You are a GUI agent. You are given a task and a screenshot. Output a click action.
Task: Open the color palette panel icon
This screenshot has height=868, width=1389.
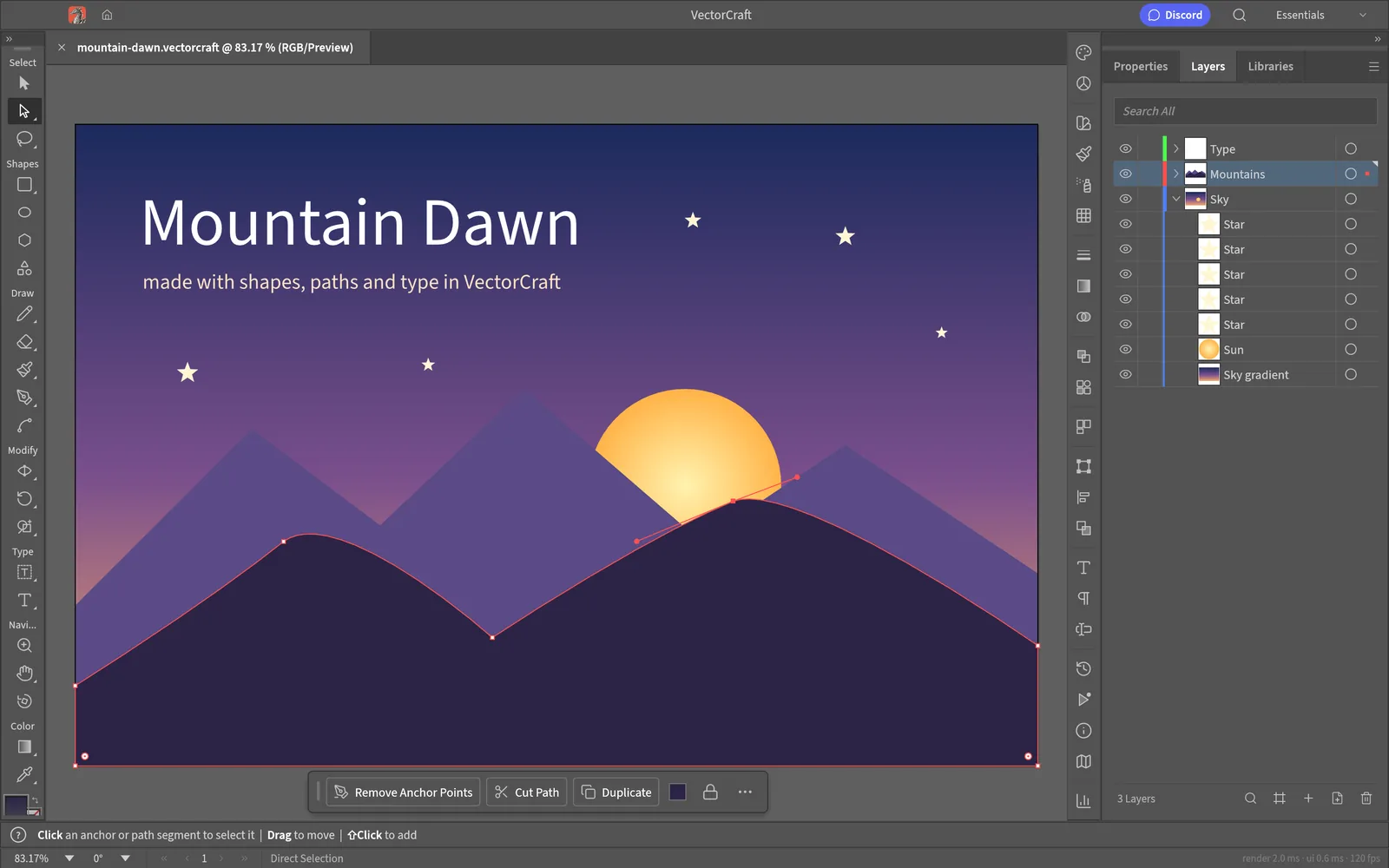point(1083,53)
